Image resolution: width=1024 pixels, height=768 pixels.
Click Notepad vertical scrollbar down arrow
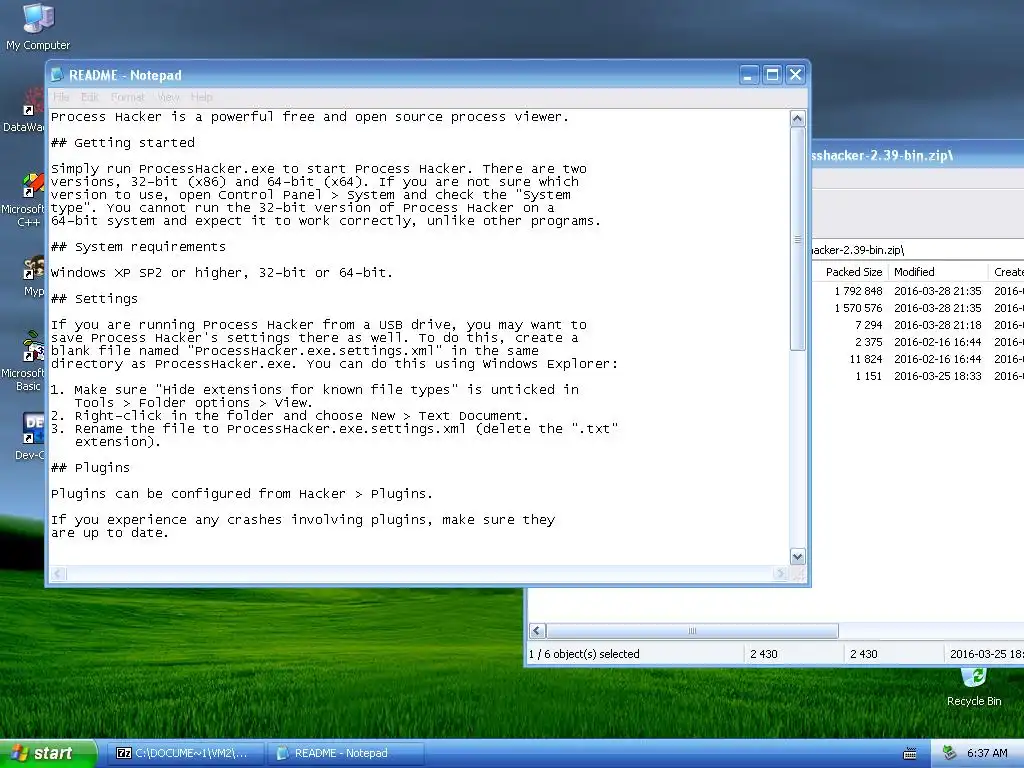pos(797,556)
